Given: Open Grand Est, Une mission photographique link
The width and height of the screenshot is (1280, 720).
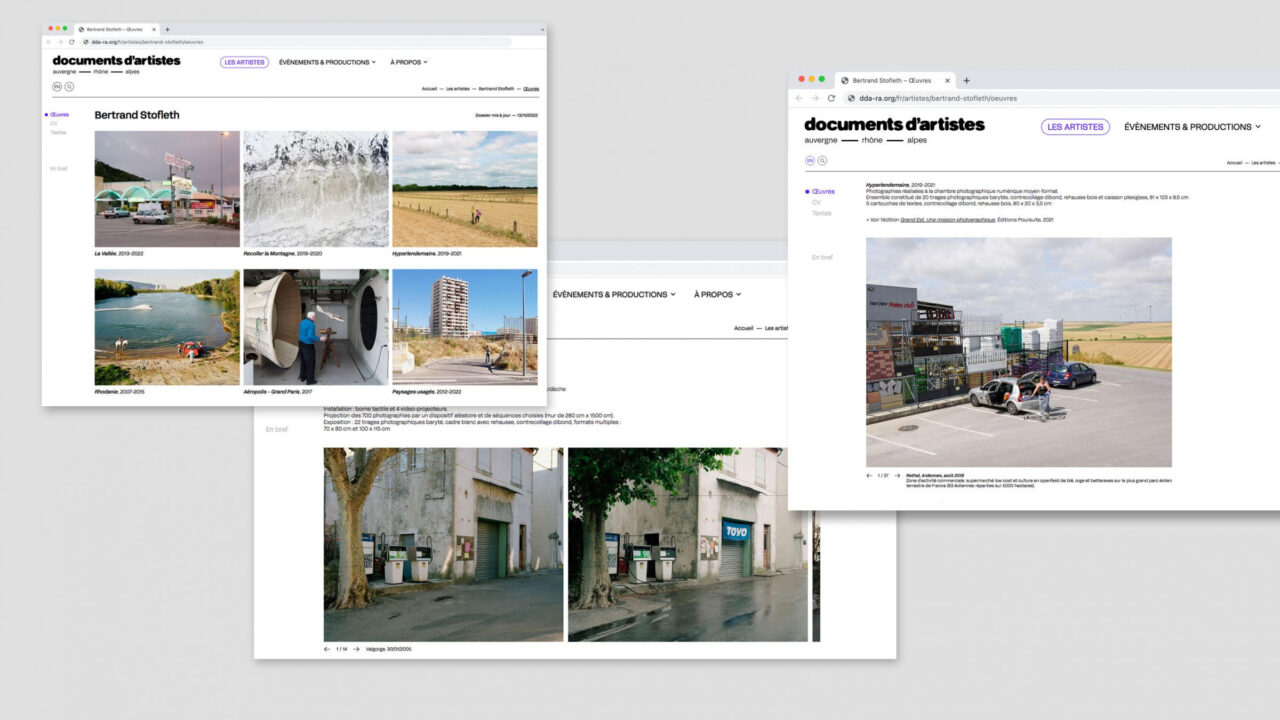Looking at the screenshot, I should pos(947,219).
